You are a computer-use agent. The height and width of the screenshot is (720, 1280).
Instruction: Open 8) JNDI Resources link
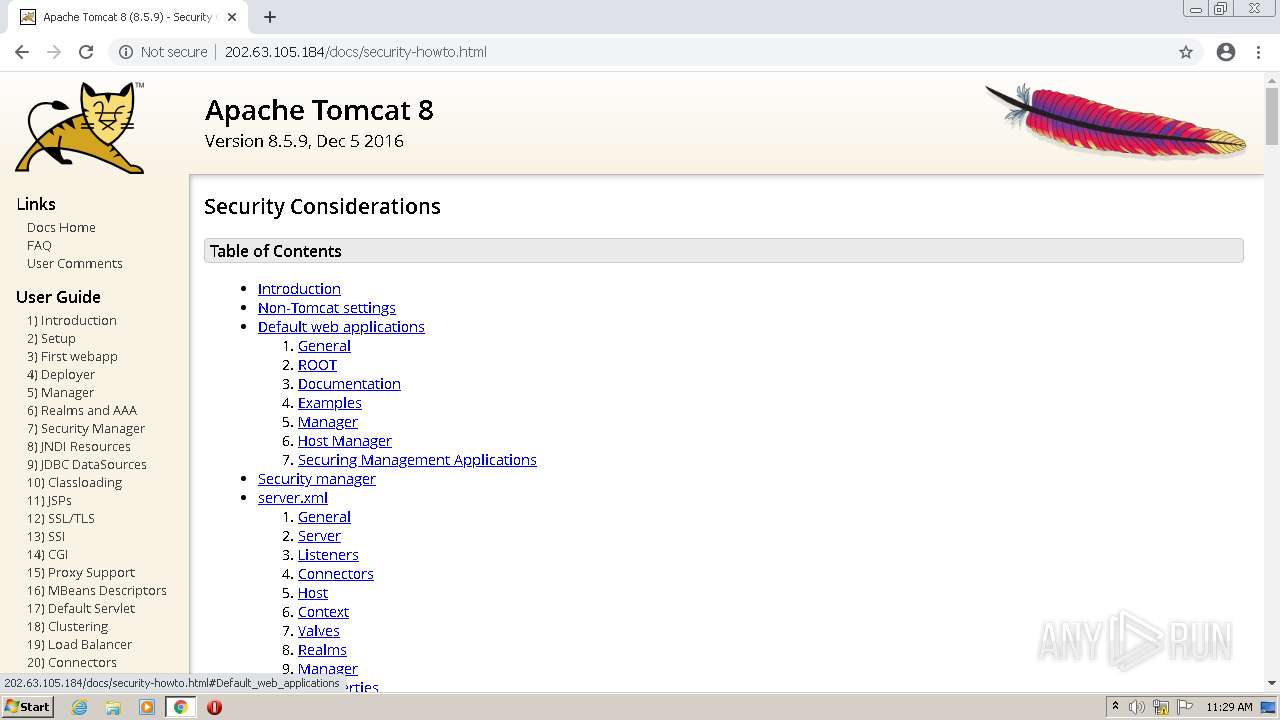click(x=79, y=446)
